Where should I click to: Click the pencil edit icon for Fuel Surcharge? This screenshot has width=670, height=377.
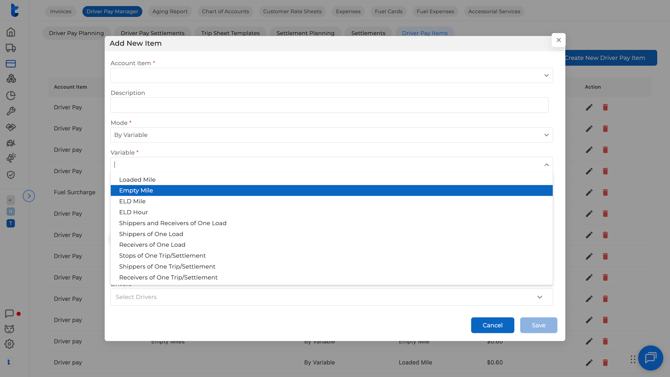(x=589, y=192)
